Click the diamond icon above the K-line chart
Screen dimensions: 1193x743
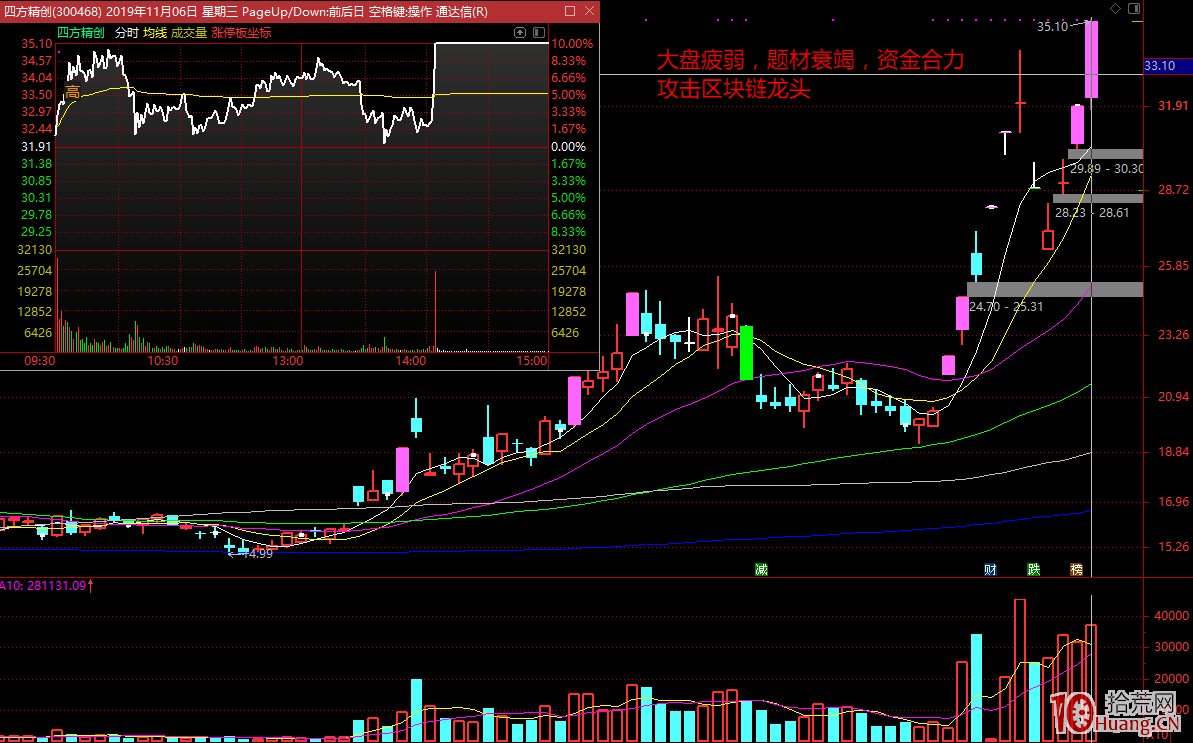pos(1115,8)
